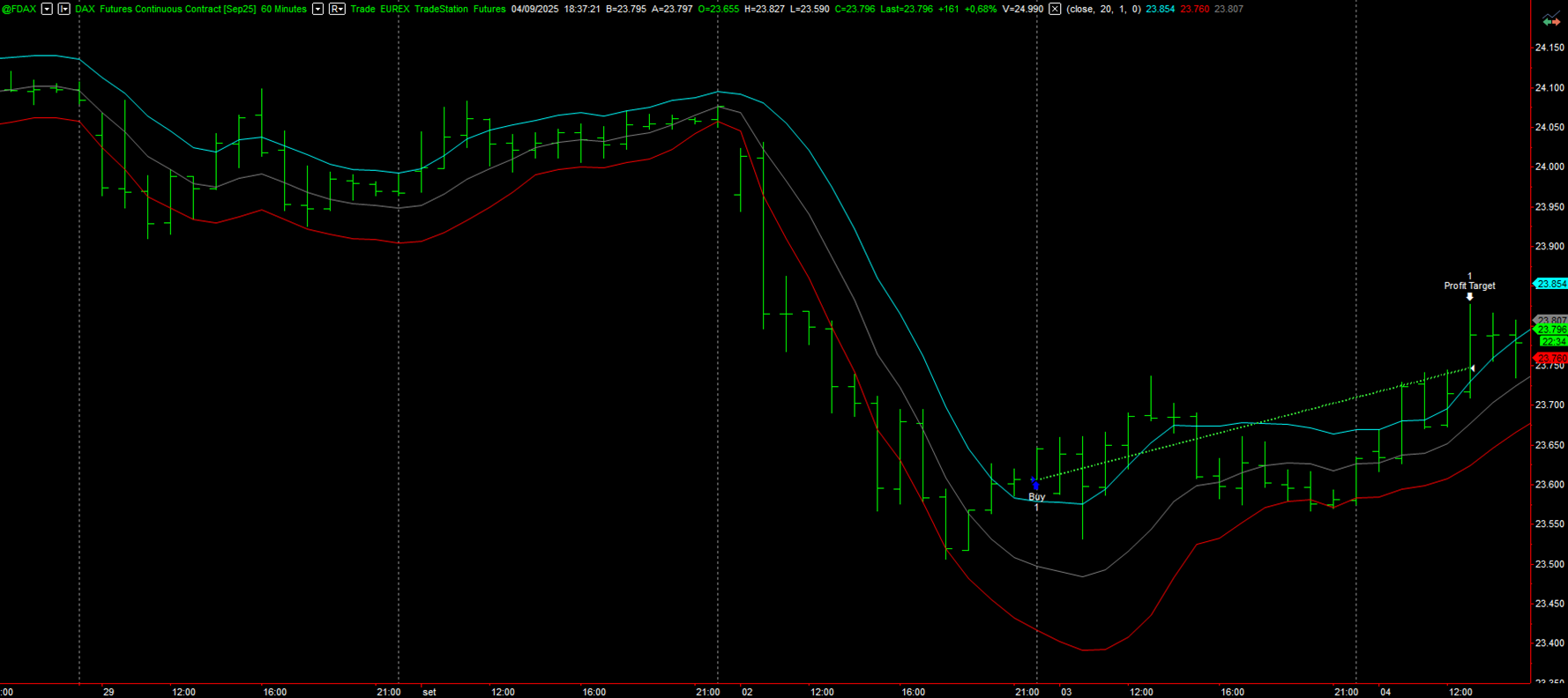Click the 60 Minutes interval text
Viewport: 1568px width, 698px height.
[283, 9]
